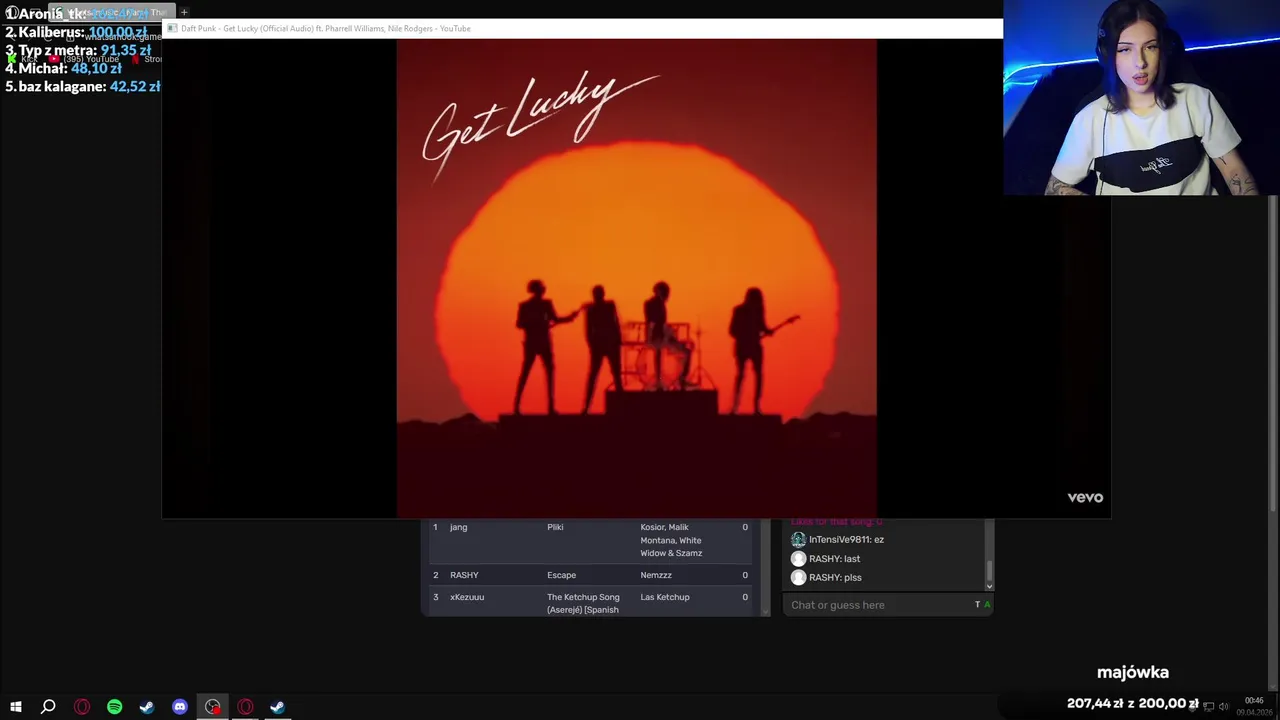The image size is (1280, 720).
Task: Open Discord from the taskbar
Action: coord(180,707)
